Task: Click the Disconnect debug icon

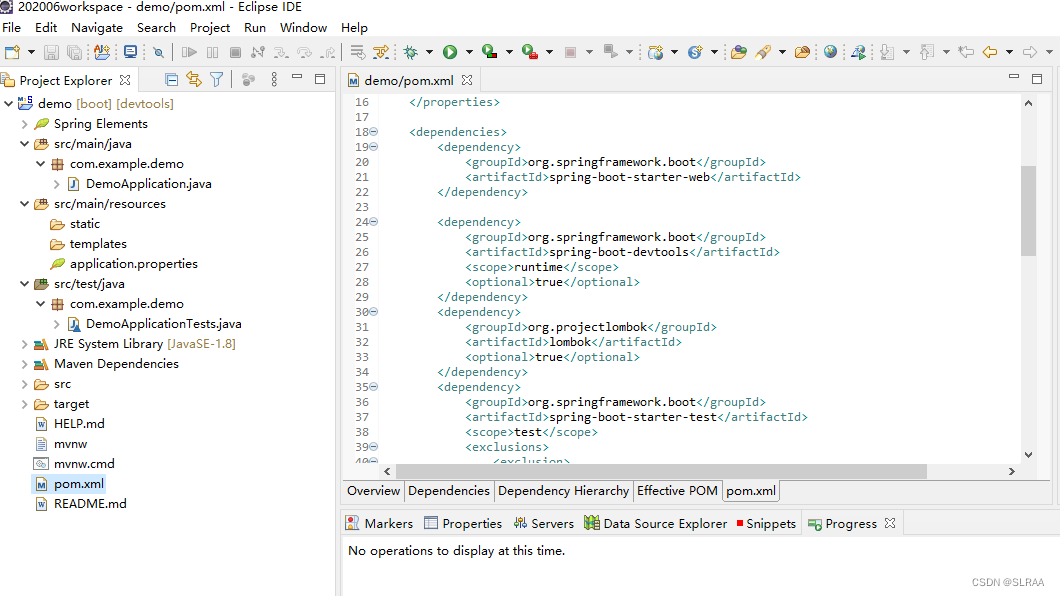Action: (x=258, y=52)
